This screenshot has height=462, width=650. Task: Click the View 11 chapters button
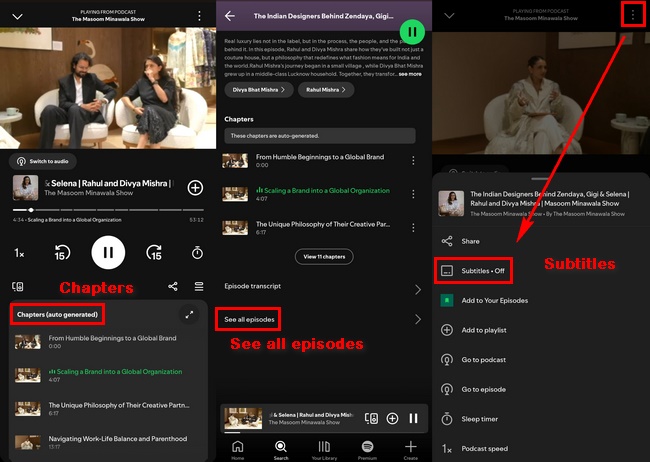pos(323,257)
